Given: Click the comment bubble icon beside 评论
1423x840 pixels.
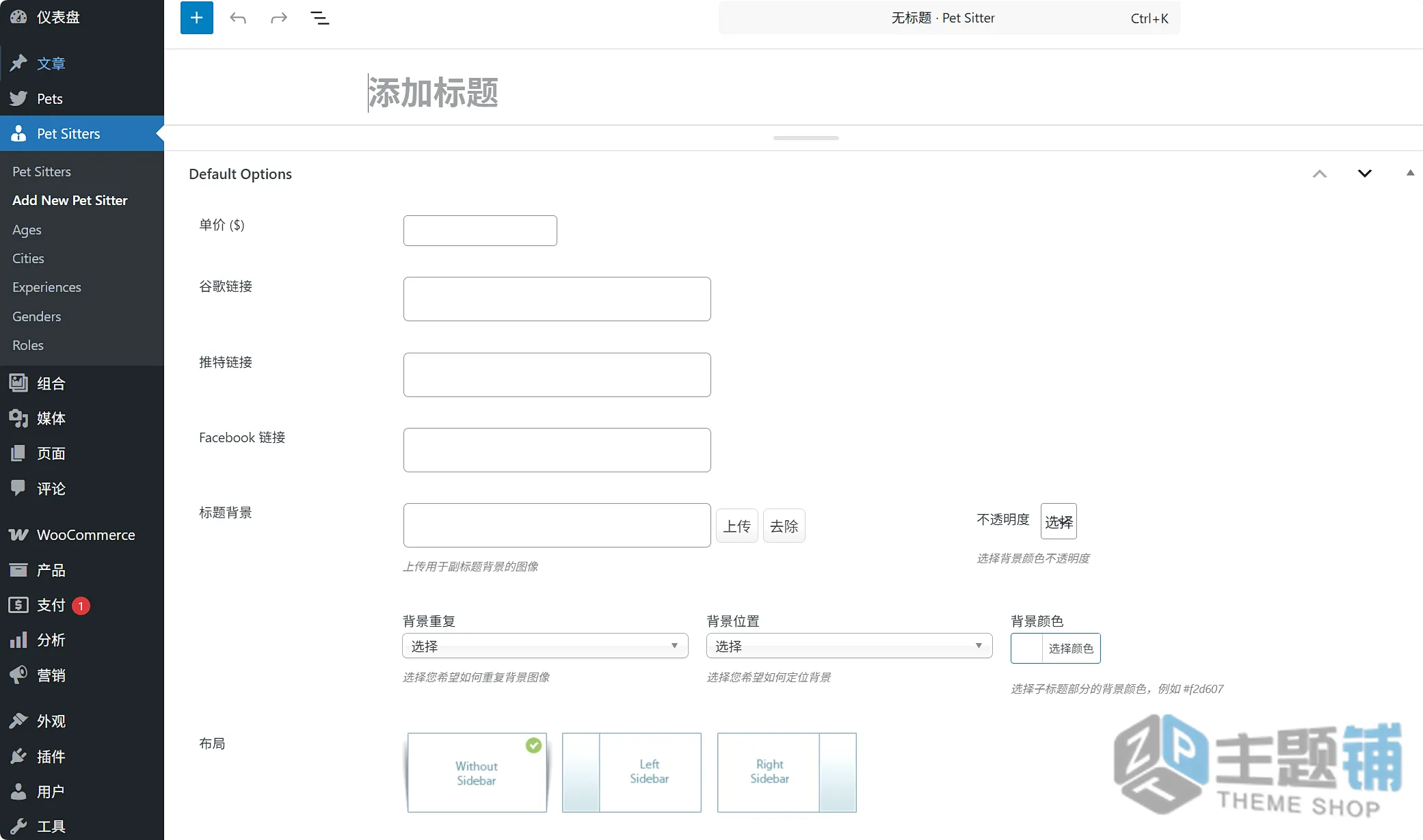Looking at the screenshot, I should tap(18, 488).
